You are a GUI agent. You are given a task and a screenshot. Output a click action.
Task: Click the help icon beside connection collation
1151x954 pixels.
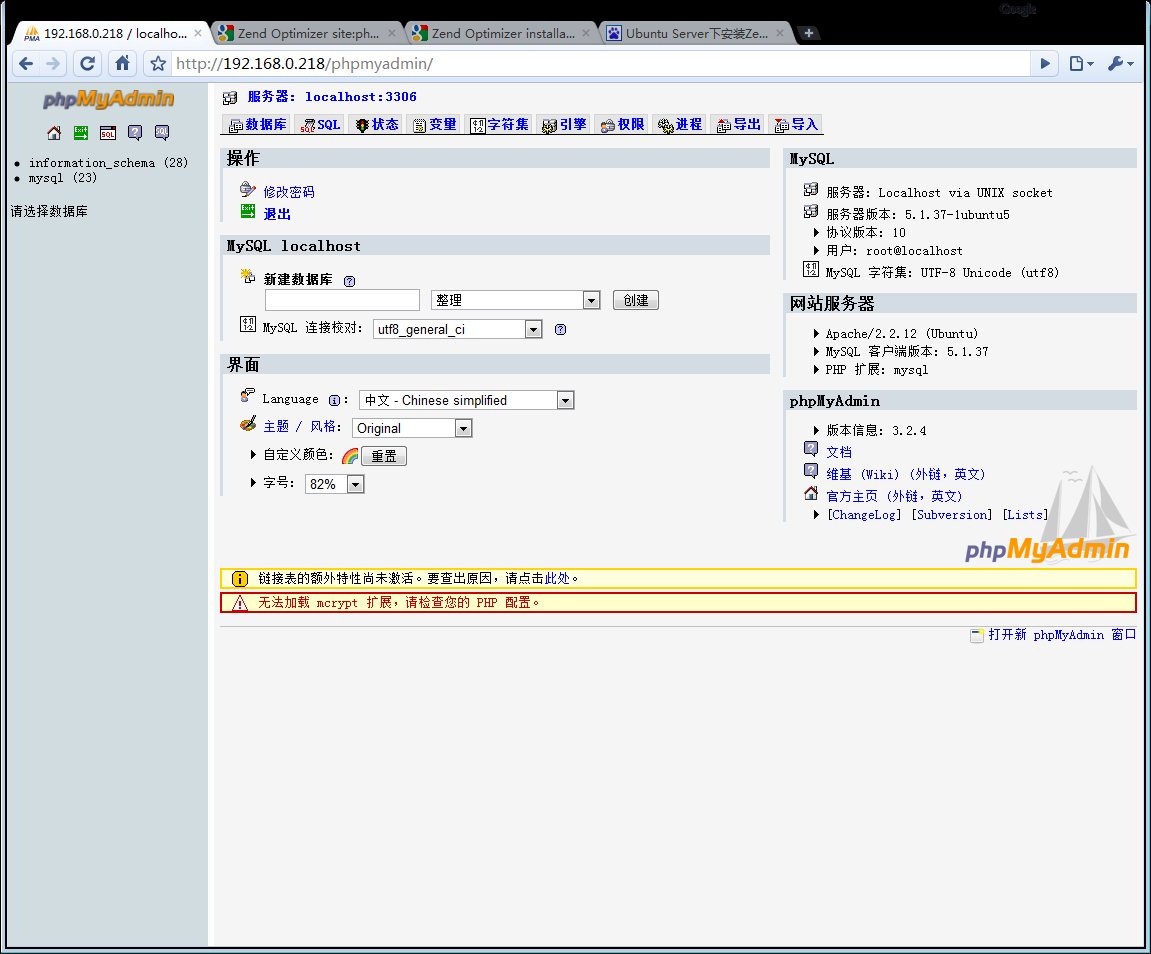pyautogui.click(x=560, y=329)
